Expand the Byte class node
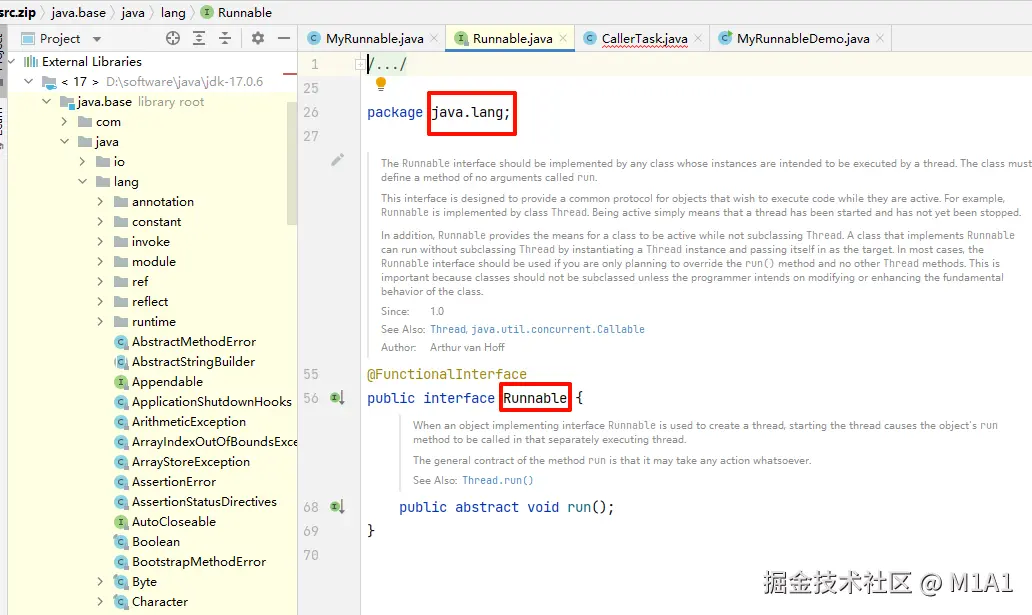This screenshot has width=1032, height=615. point(100,582)
